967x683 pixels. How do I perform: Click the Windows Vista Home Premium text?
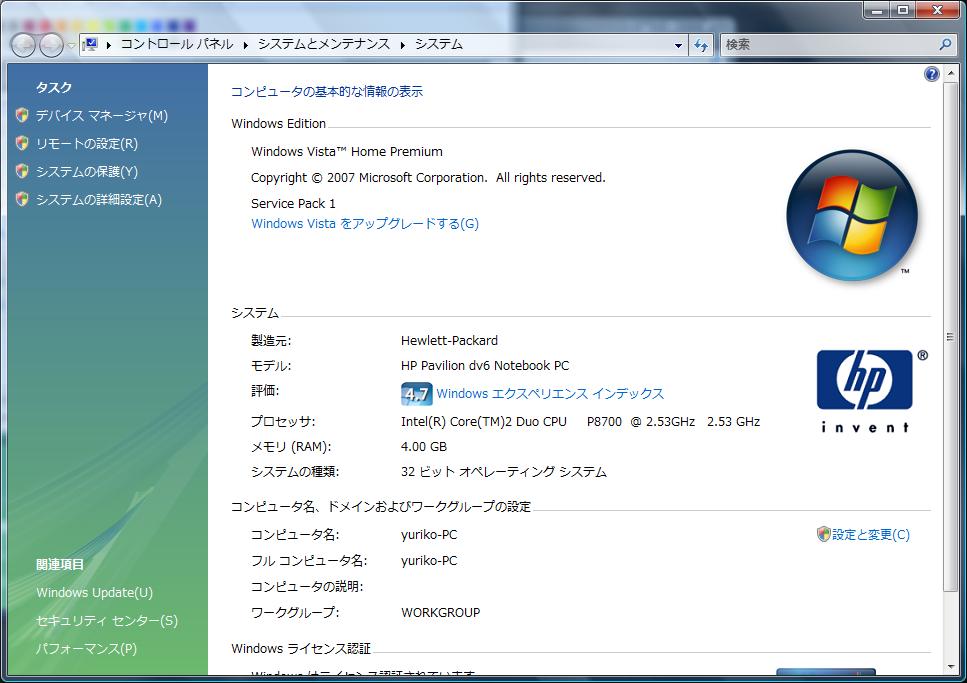(347, 151)
